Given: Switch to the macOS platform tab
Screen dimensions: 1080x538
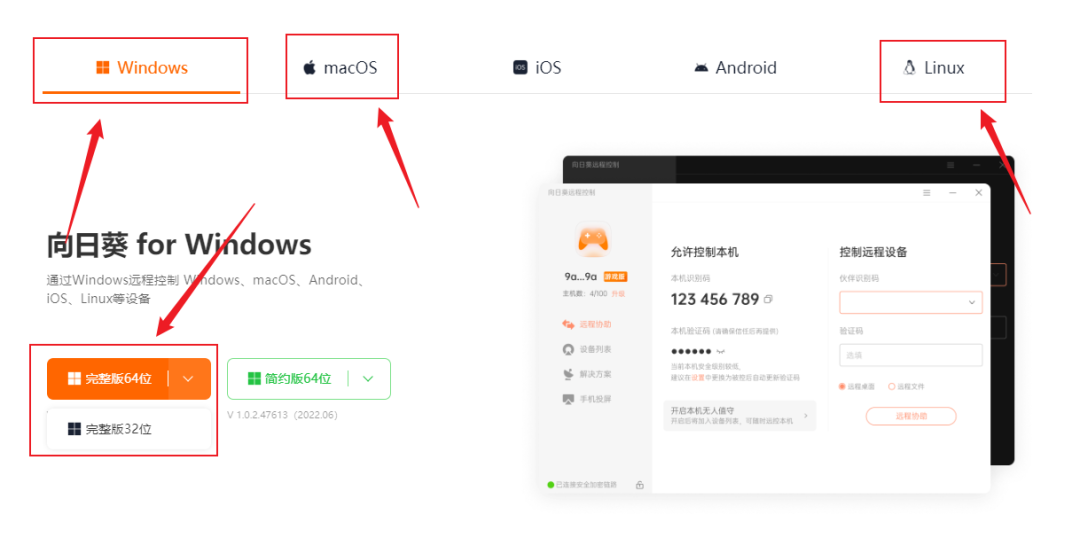Looking at the screenshot, I should click(340, 68).
